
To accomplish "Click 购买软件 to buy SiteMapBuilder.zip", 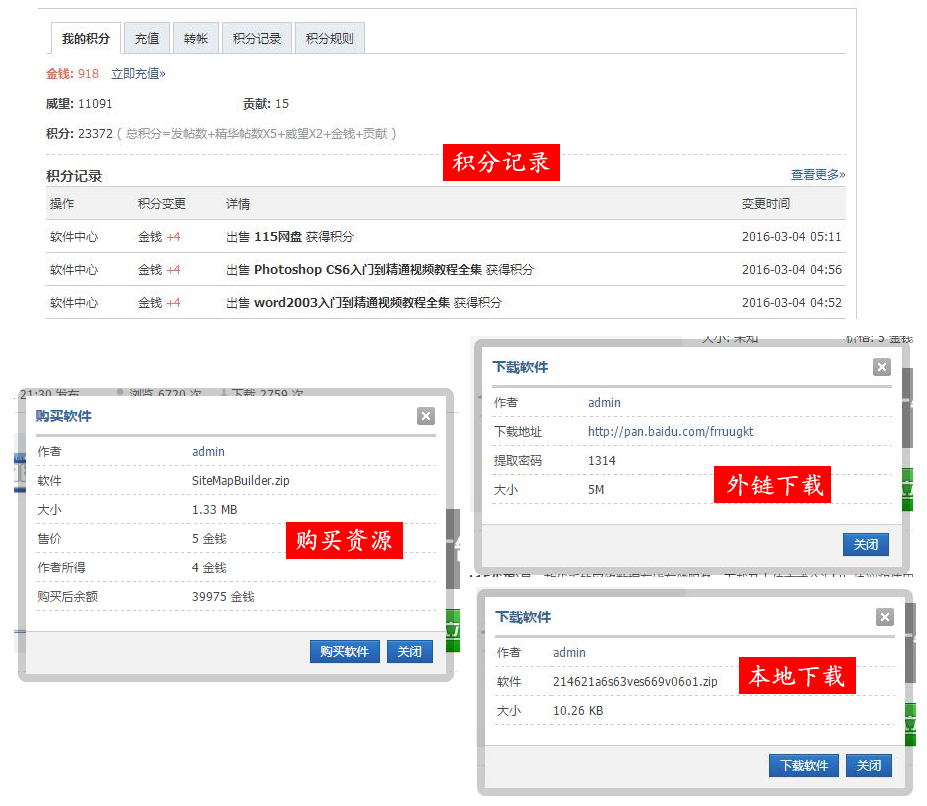I will coord(344,651).
